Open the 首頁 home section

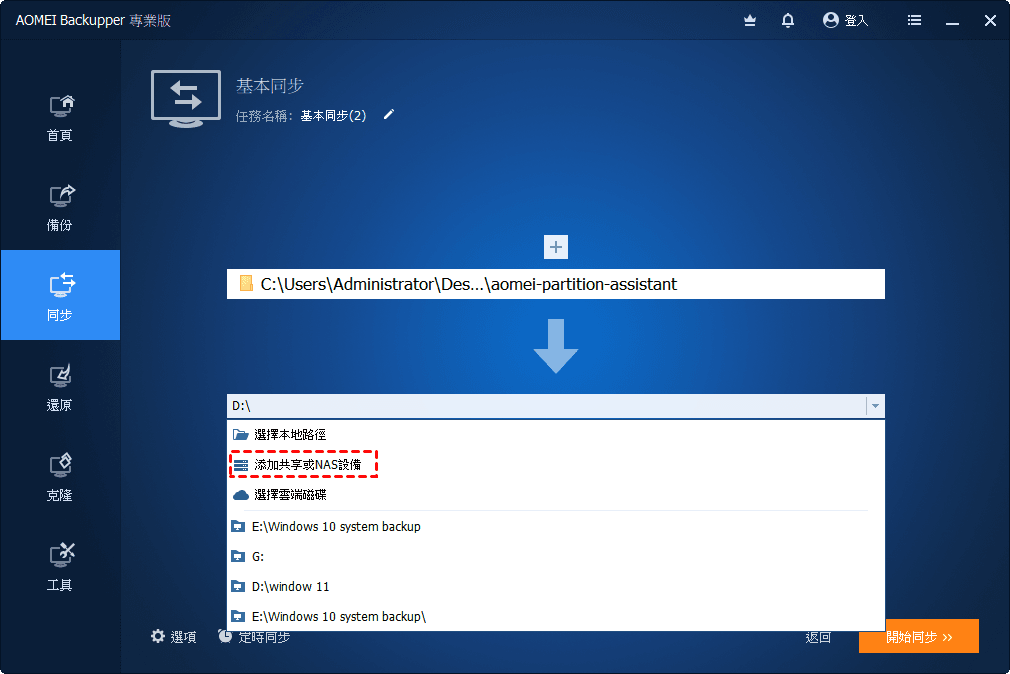click(60, 118)
